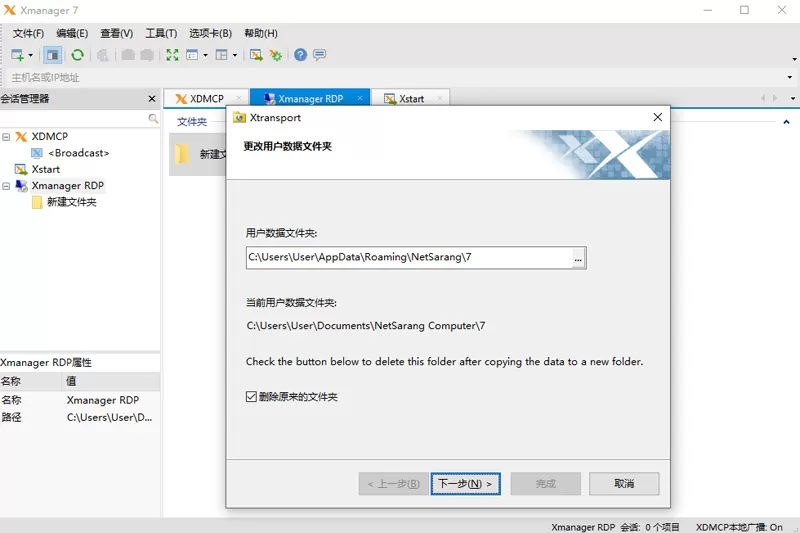Screen dimensions: 800x533
Task: Open the new session dropdown arrow
Action: coord(30,55)
